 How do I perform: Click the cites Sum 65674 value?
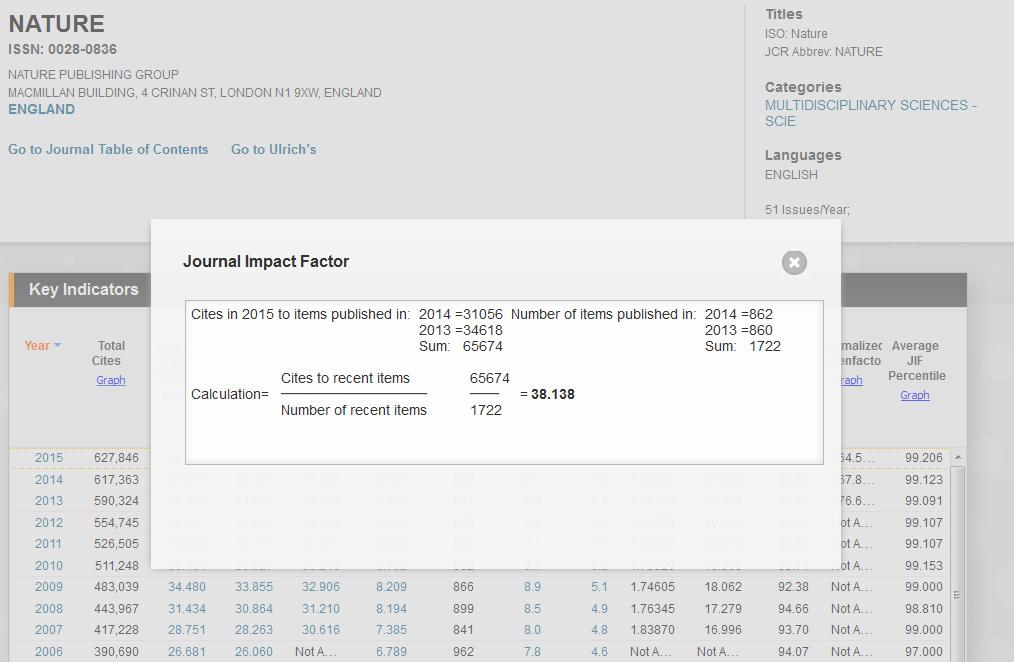(x=482, y=347)
